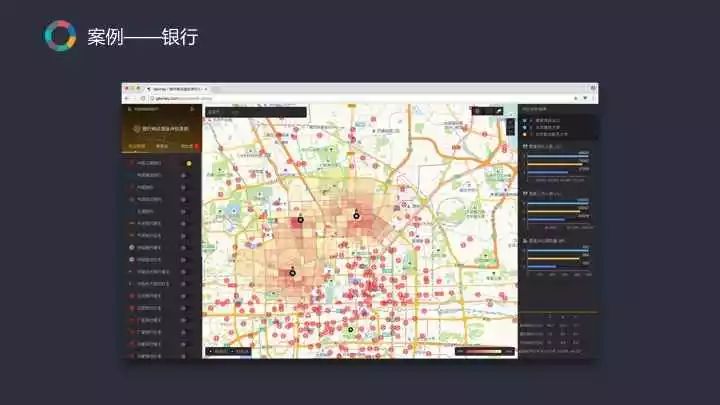Image resolution: width=720 pixels, height=405 pixels.
Task: Click the browser back arrow button
Action: pyautogui.click(x=127, y=98)
